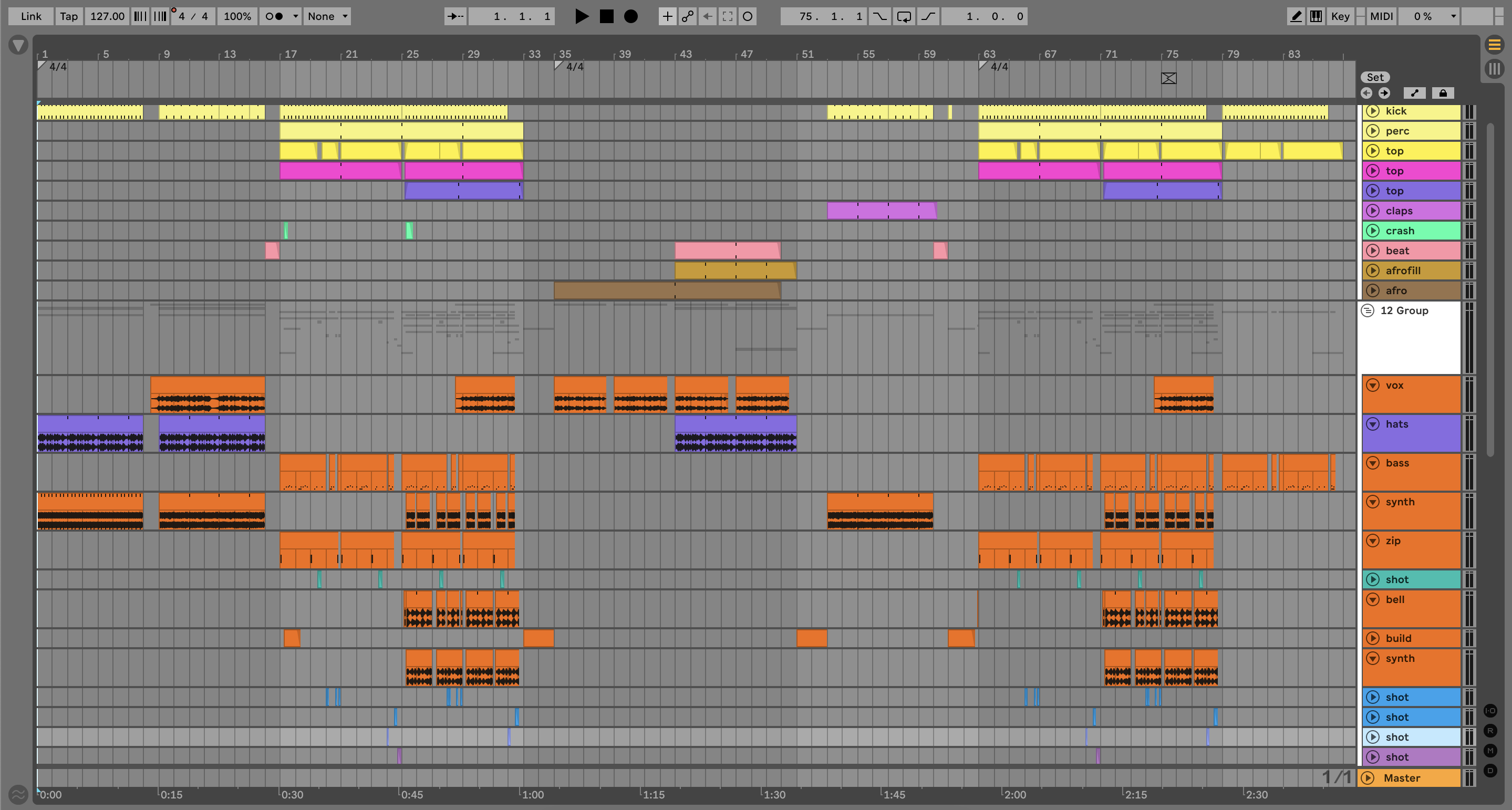The image size is (1512, 810).
Task: Fold the bell track
Action: (1372, 599)
